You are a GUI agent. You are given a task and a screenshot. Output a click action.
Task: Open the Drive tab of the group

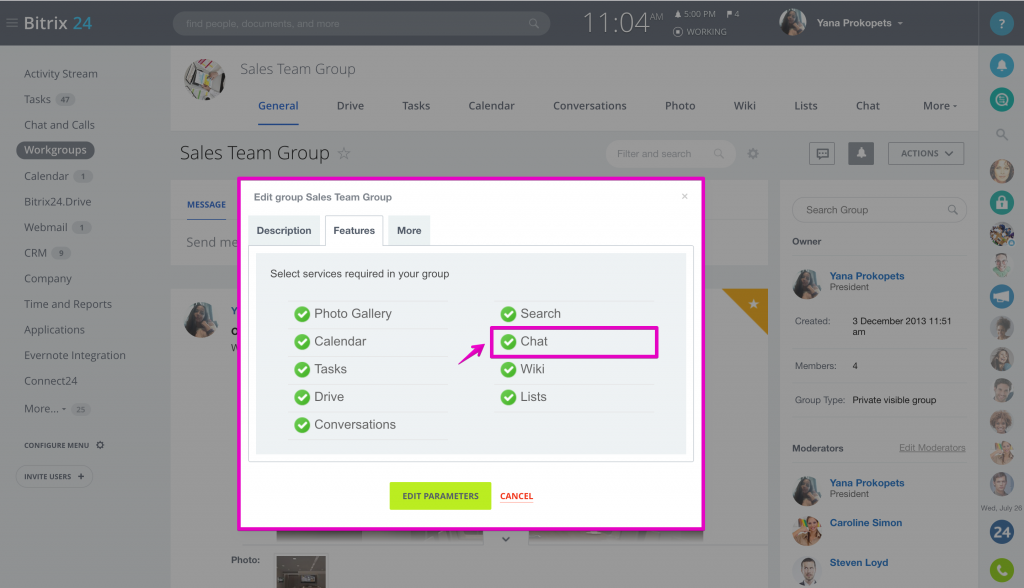[350, 106]
